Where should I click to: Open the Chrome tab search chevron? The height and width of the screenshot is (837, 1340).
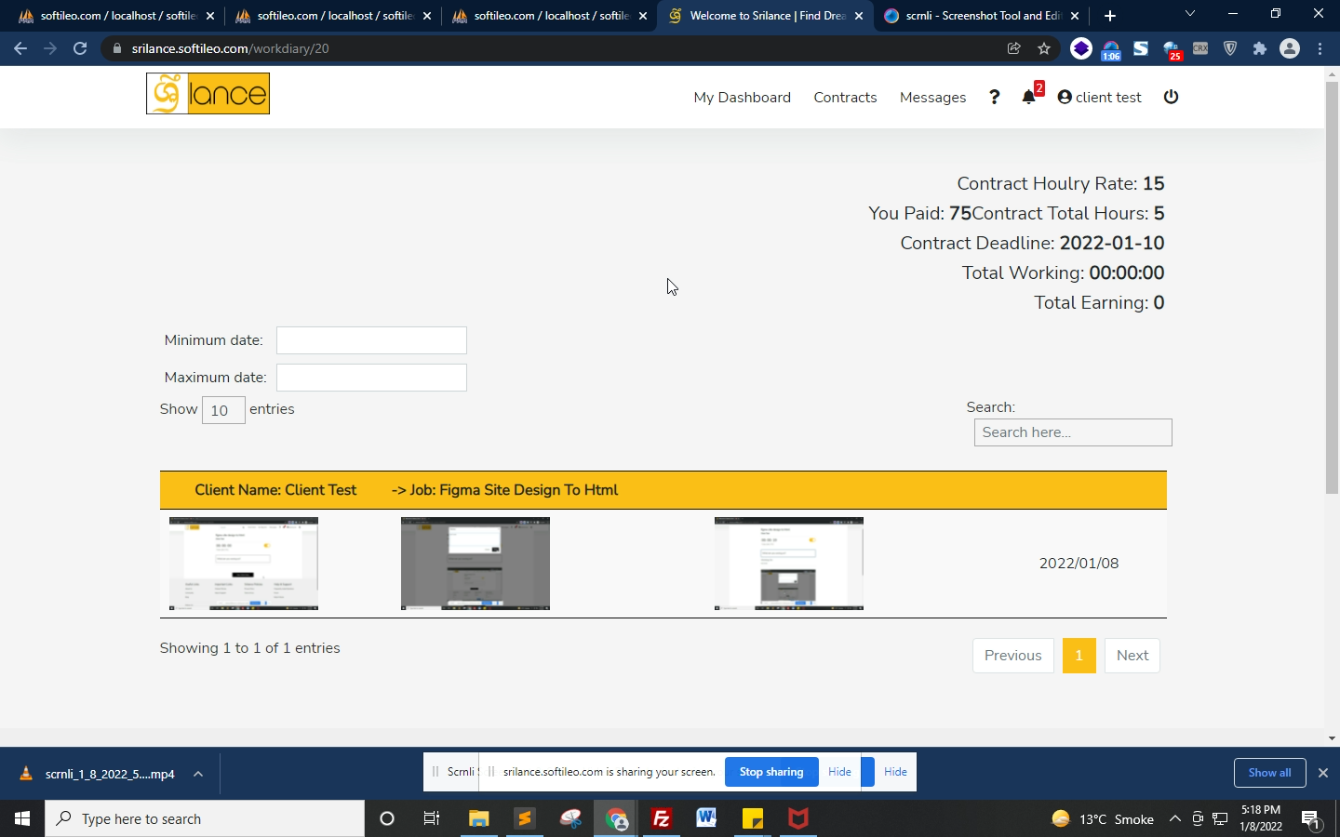1190,15
